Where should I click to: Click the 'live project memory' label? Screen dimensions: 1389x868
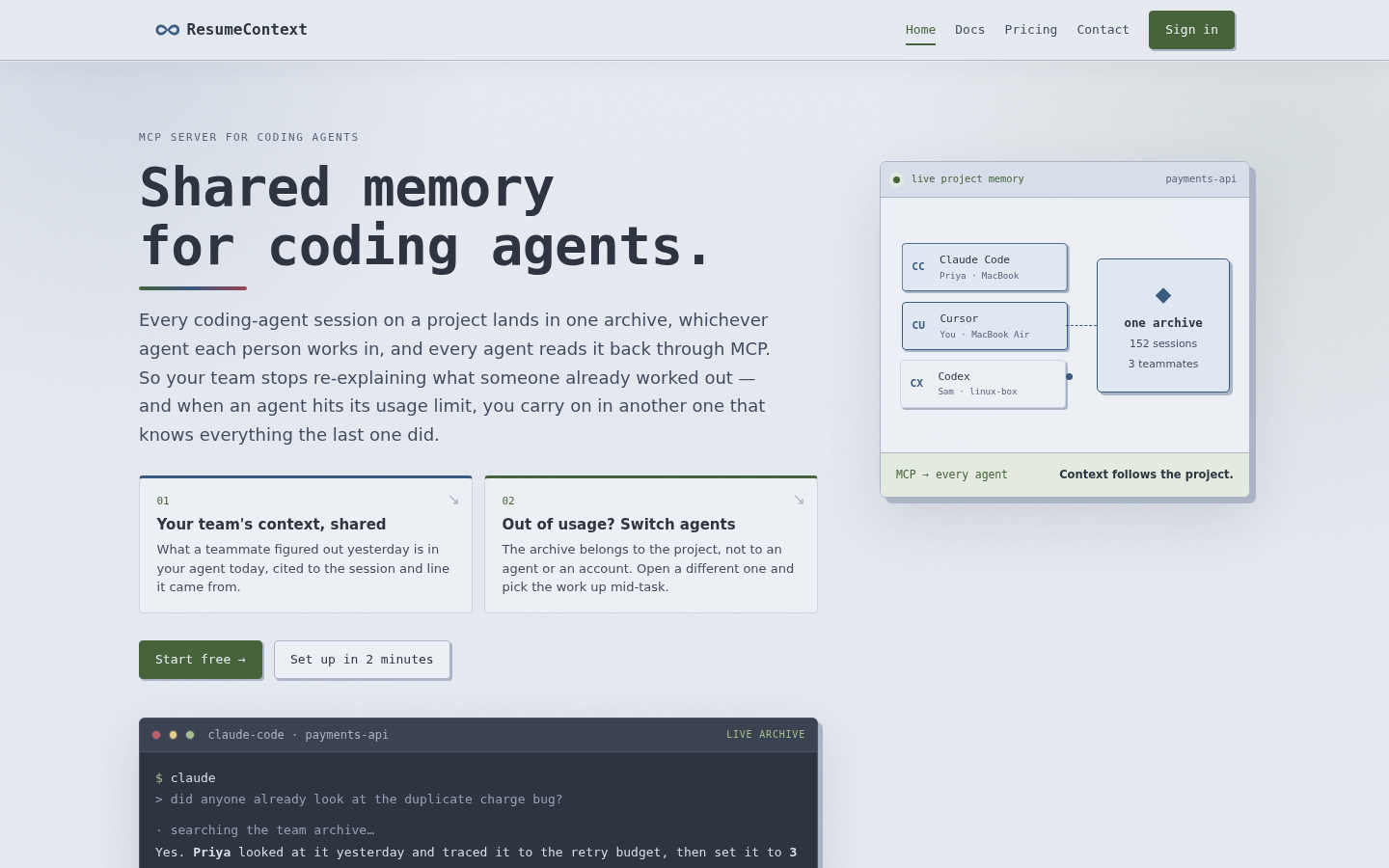coord(967,179)
